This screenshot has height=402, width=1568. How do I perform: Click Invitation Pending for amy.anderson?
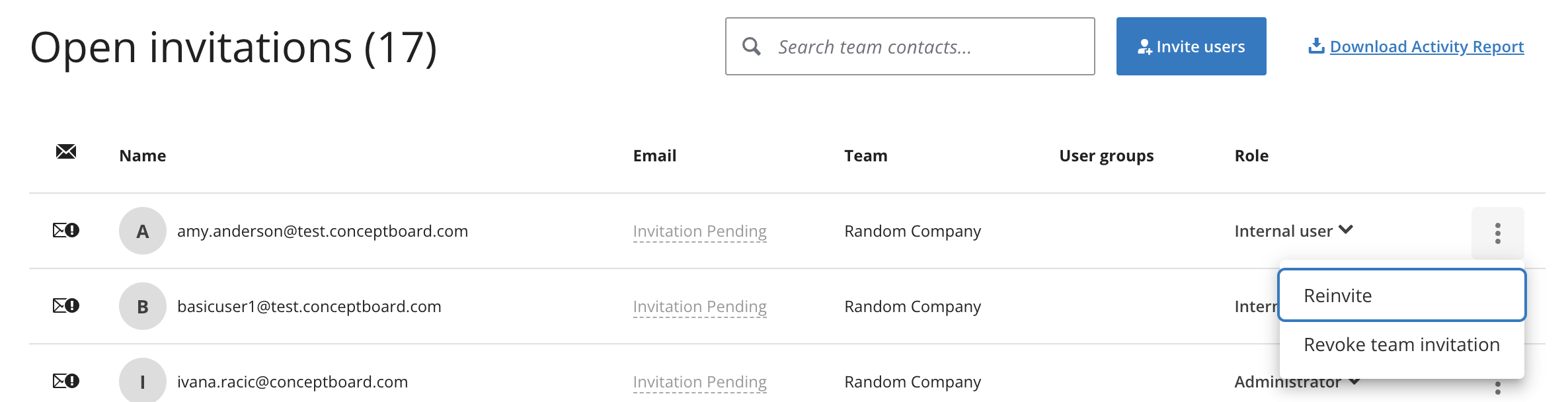[699, 231]
